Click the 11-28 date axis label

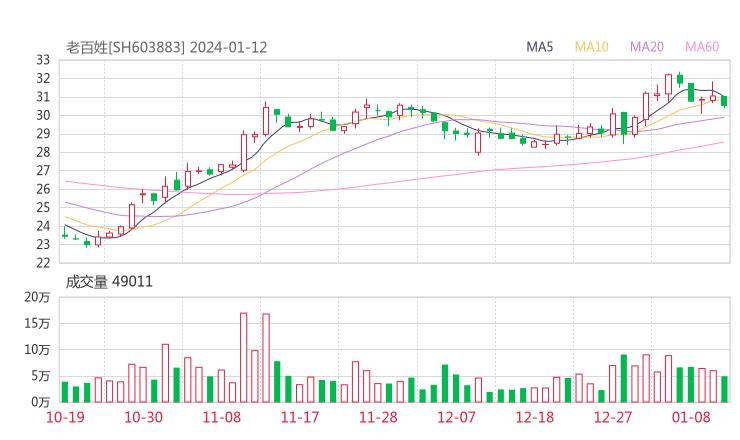point(378,417)
